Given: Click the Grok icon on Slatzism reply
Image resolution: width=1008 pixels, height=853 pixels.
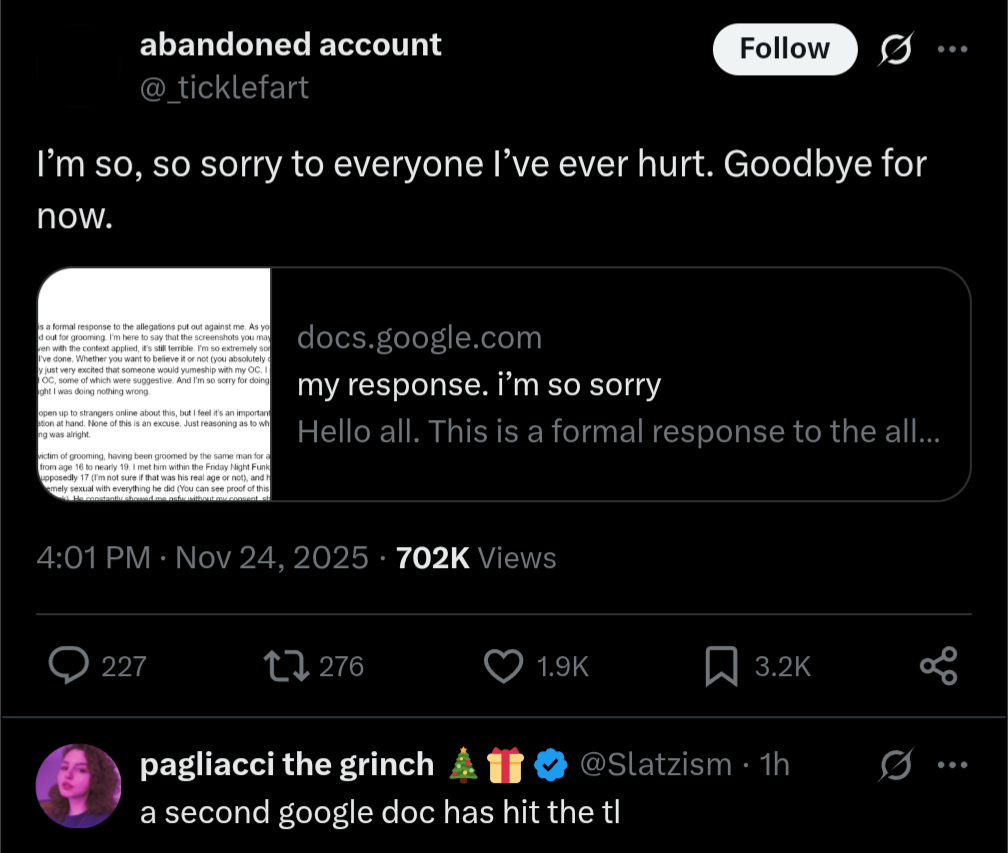Looking at the screenshot, I should pyautogui.click(x=895, y=765).
